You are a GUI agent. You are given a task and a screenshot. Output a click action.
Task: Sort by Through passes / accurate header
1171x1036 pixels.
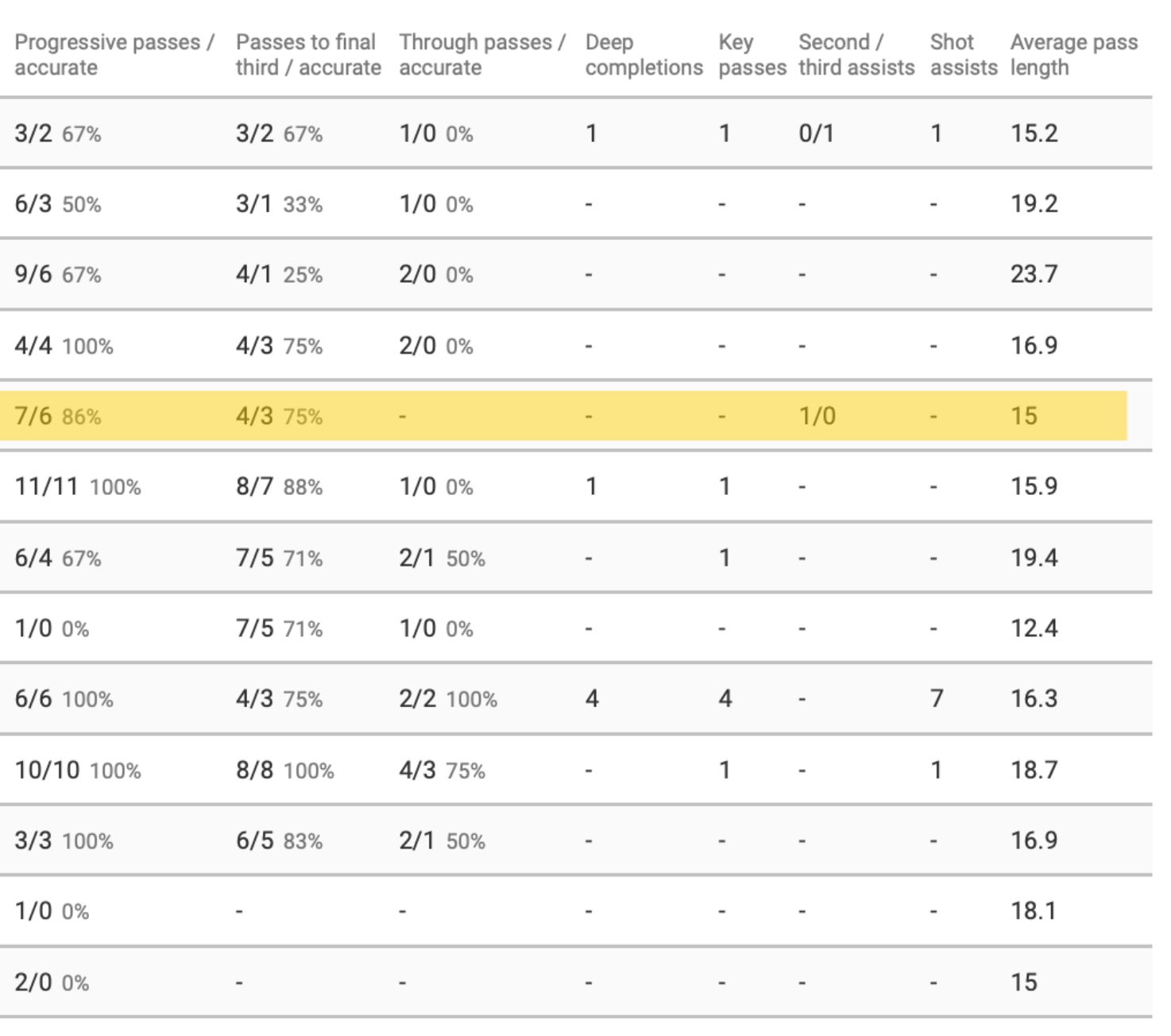[481, 54]
